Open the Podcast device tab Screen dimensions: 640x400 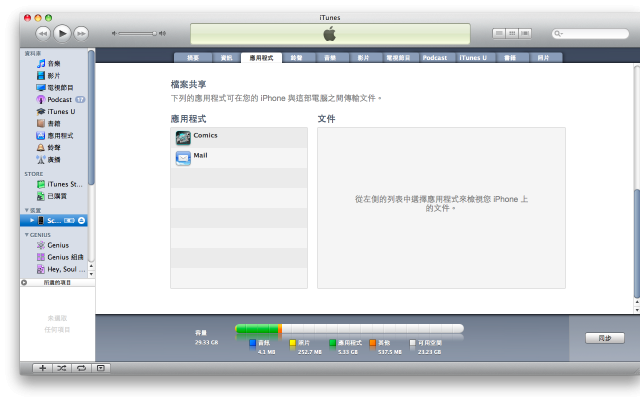pyautogui.click(x=435, y=58)
